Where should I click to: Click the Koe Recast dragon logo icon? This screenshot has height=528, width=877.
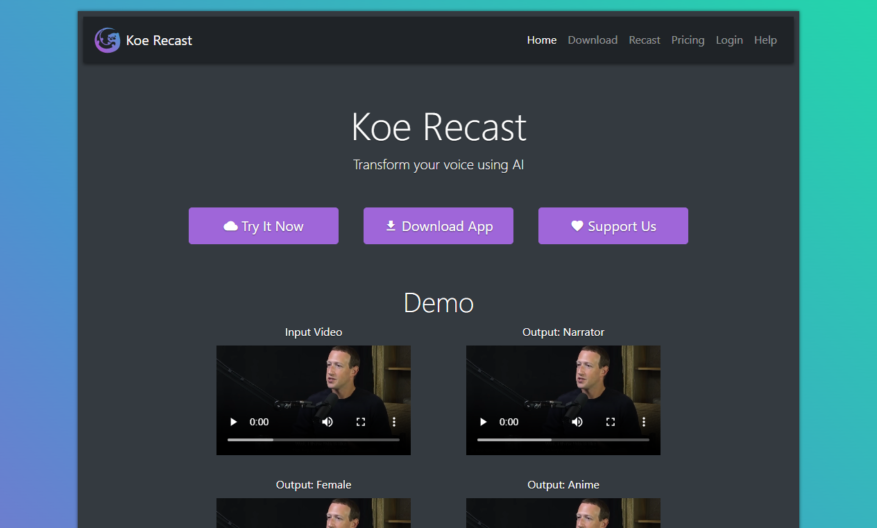107,40
